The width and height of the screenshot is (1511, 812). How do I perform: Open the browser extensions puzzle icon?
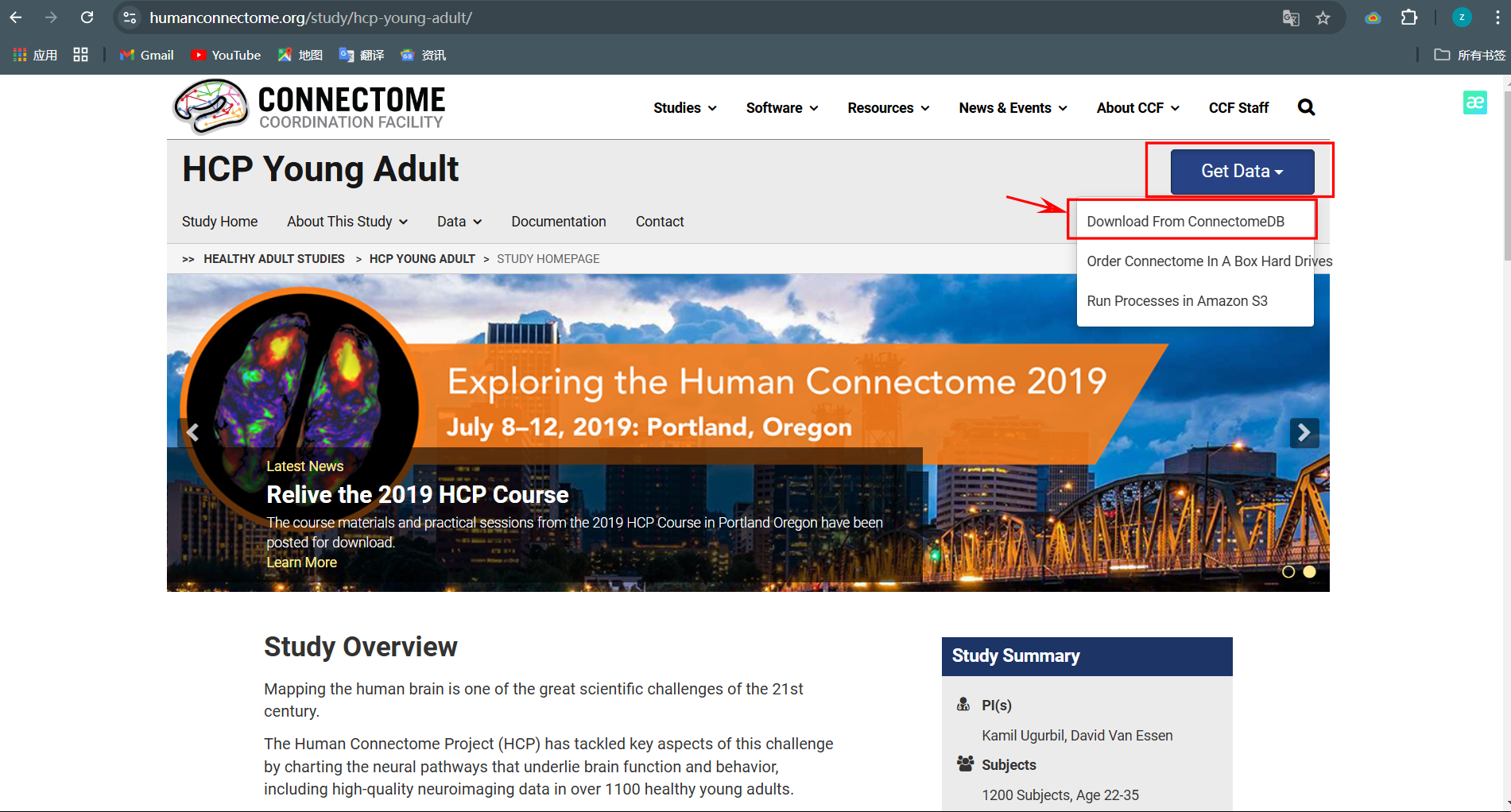[1409, 17]
